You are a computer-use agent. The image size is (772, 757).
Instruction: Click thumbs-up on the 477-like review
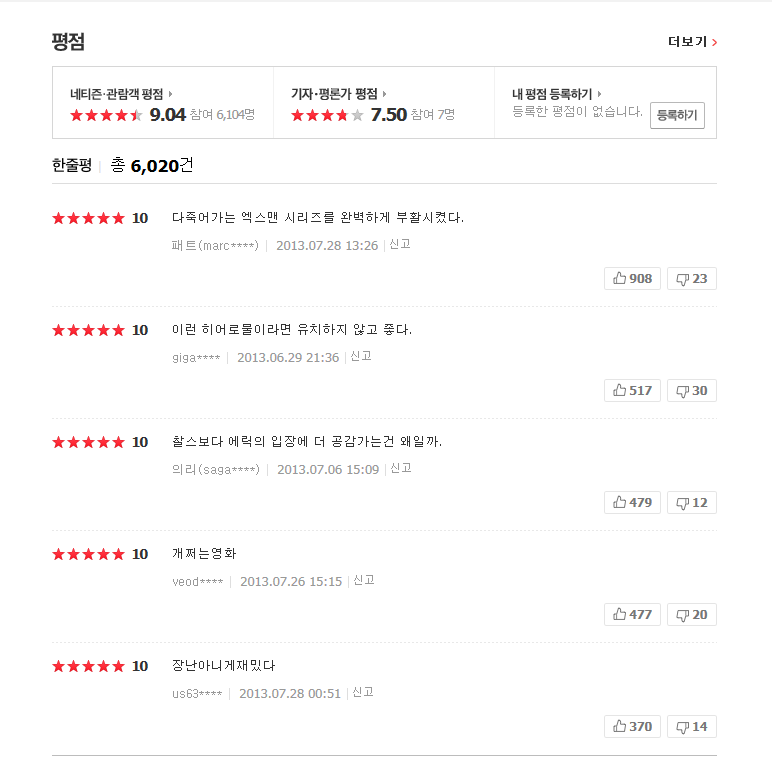(632, 614)
